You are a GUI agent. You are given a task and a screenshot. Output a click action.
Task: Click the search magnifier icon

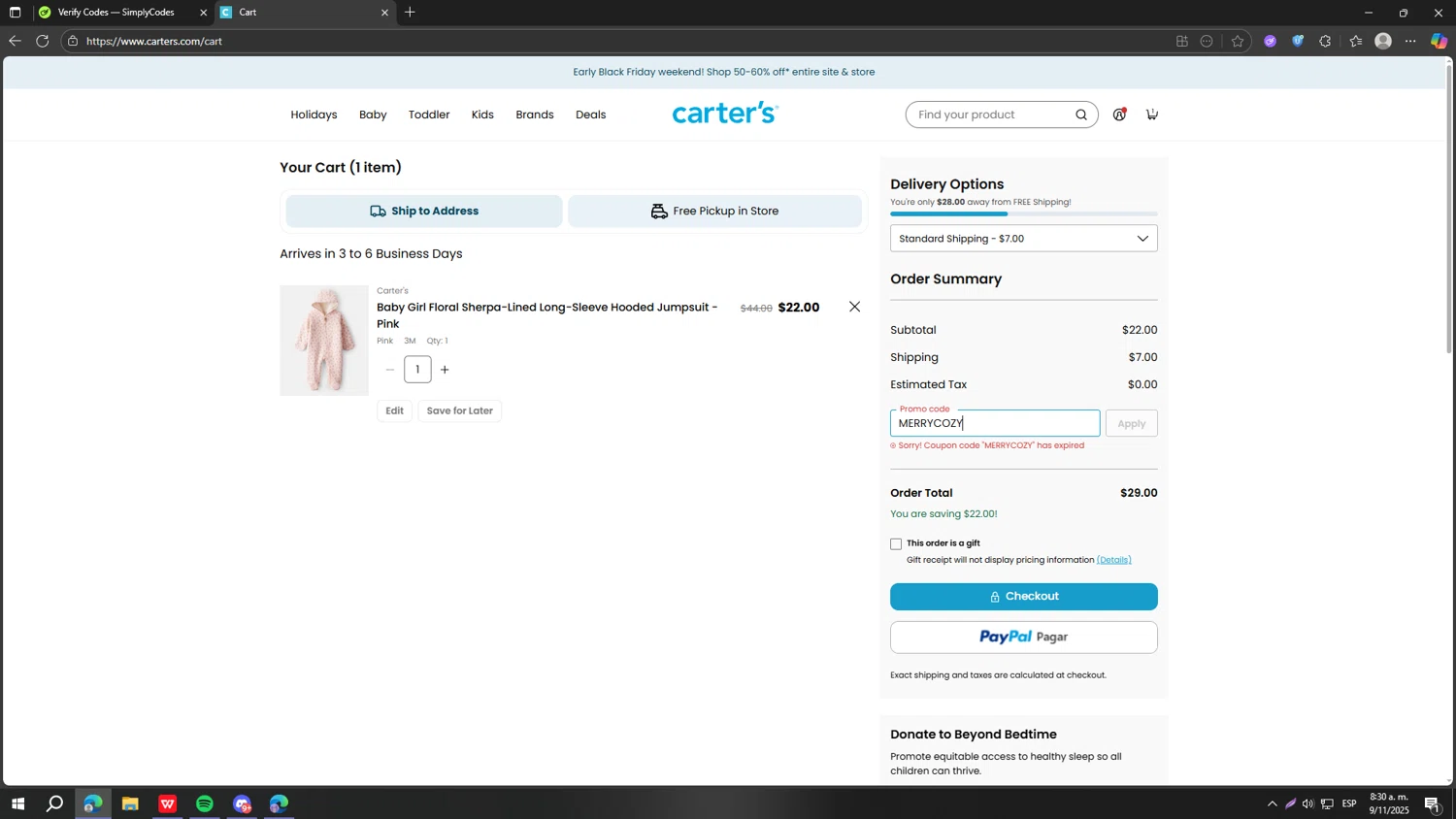coord(1081,115)
